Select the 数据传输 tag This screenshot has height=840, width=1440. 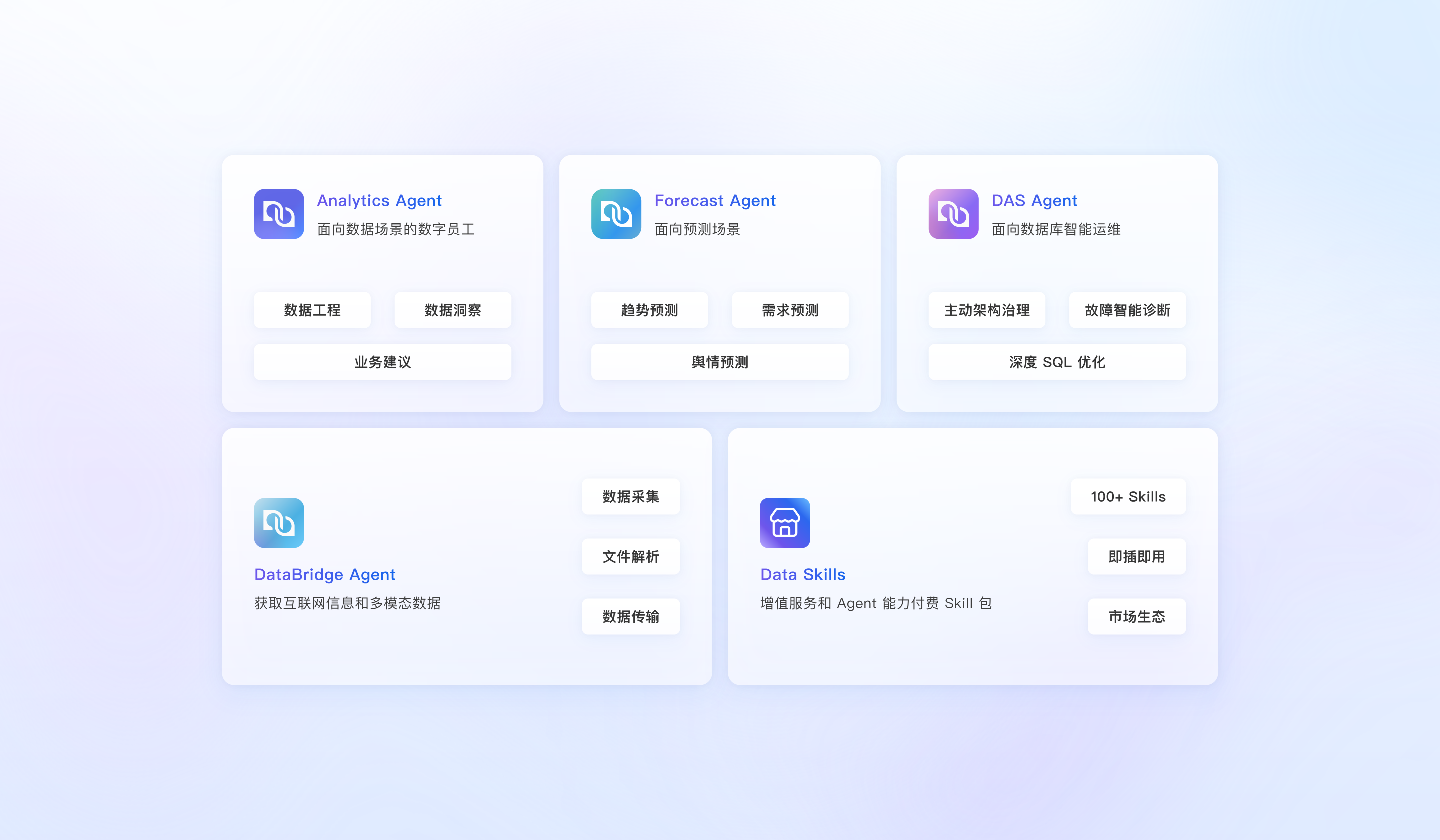tap(631, 616)
